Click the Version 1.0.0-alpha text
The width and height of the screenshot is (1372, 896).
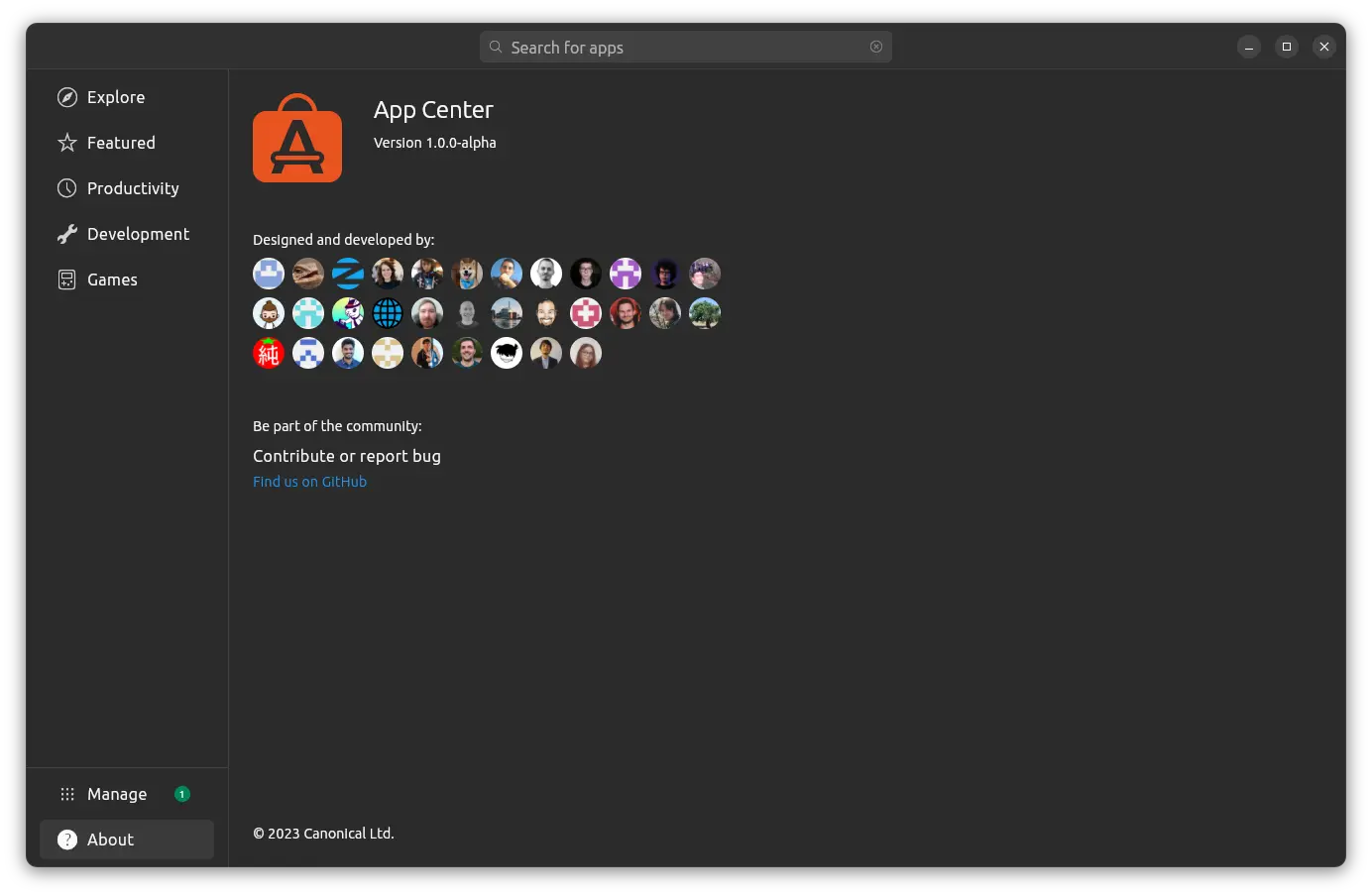coord(434,143)
